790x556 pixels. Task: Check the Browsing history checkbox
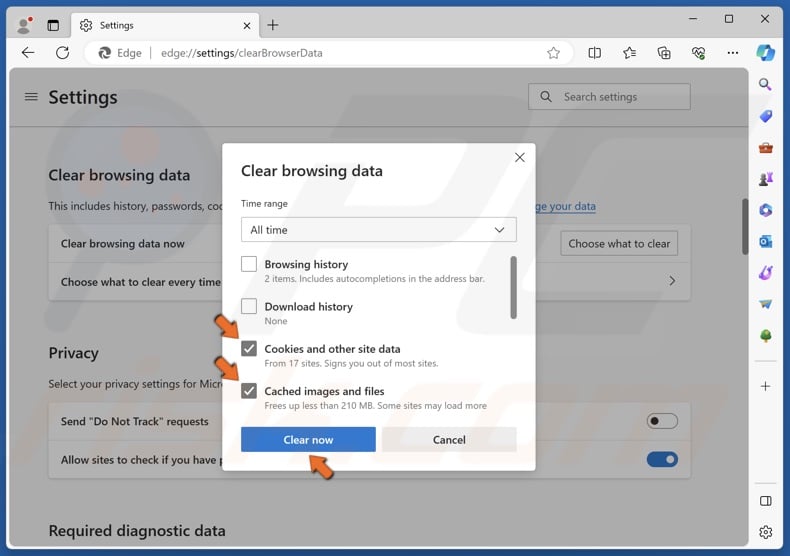click(249, 264)
